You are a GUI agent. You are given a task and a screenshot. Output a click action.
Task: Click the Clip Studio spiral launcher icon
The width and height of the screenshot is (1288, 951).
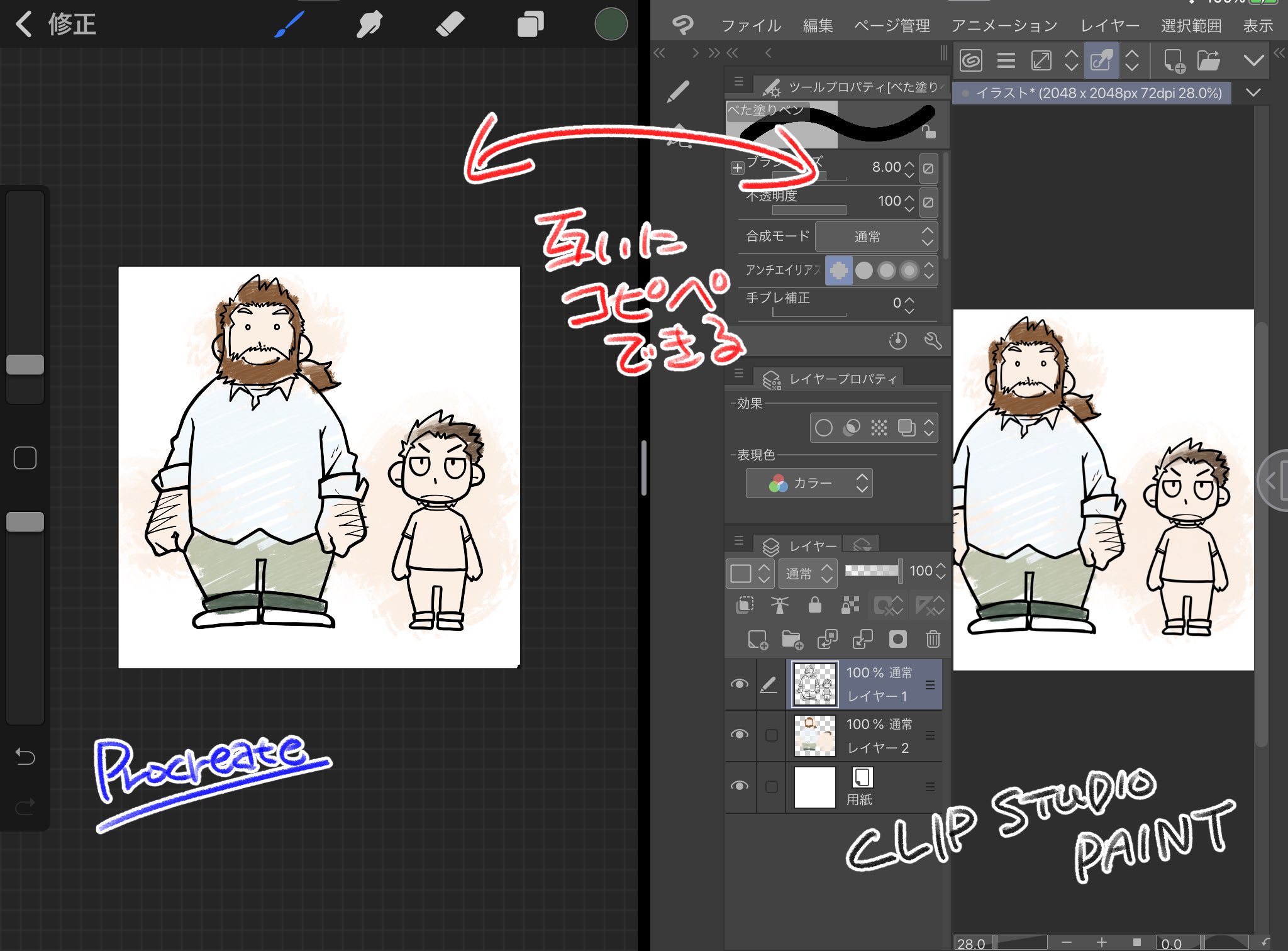point(971,60)
